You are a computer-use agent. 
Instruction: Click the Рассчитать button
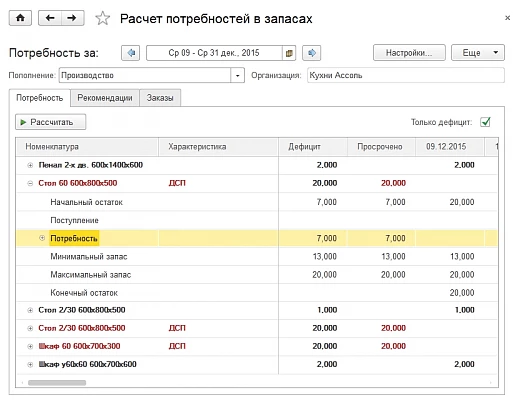point(50,122)
